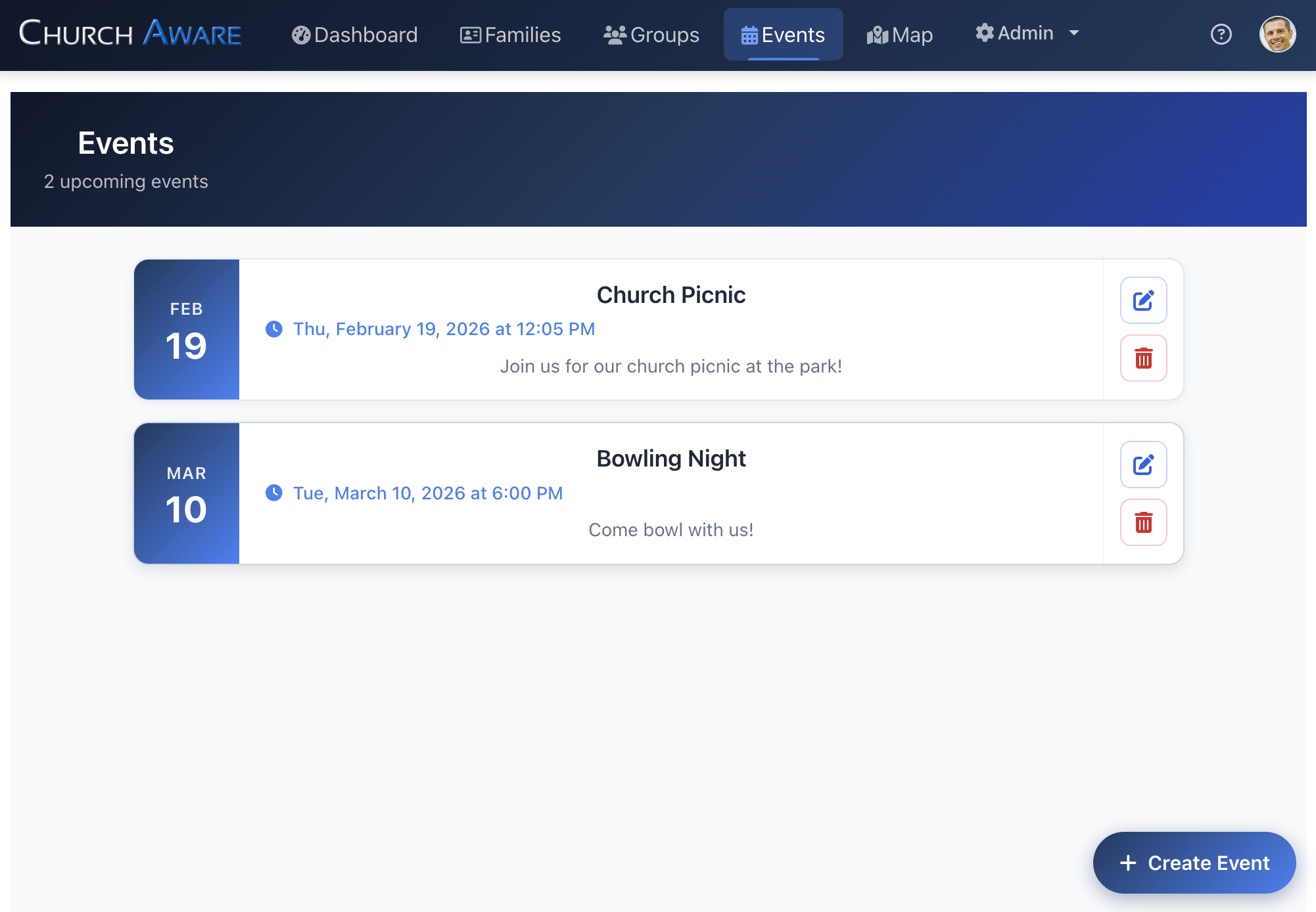Click the Events page heading
1316x912 pixels.
[x=126, y=143]
